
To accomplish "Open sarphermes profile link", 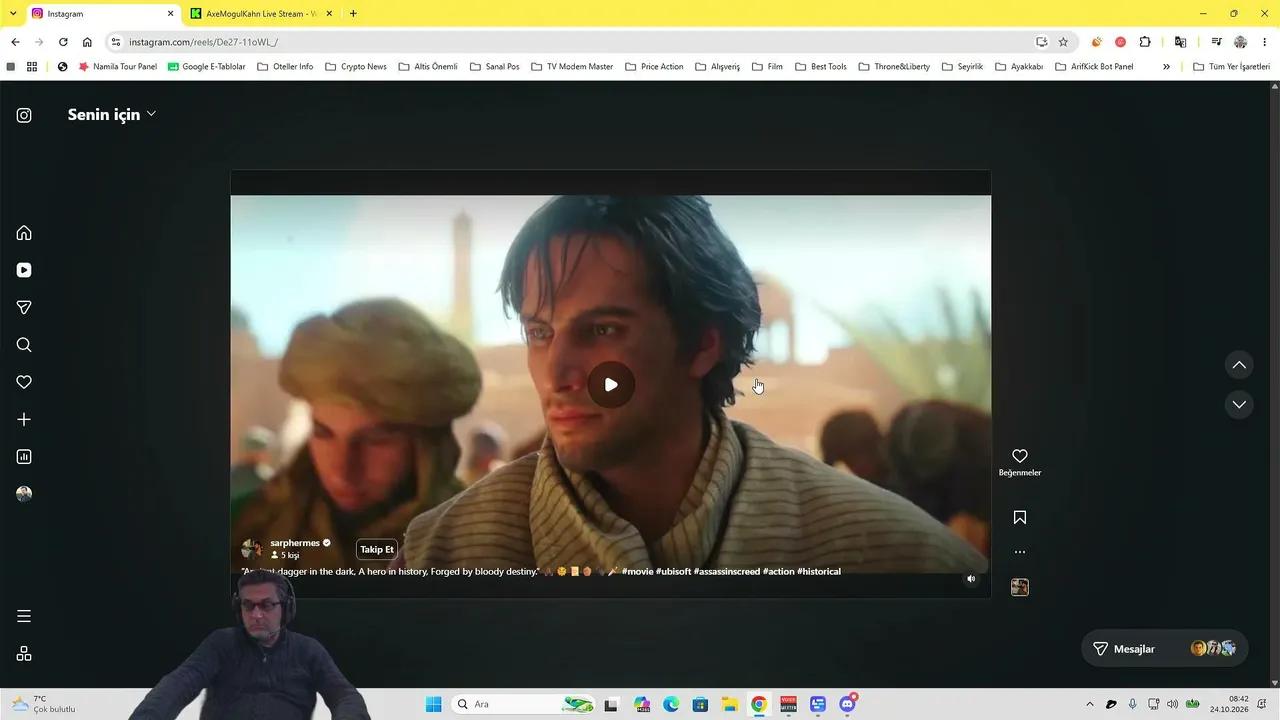I will coord(295,543).
